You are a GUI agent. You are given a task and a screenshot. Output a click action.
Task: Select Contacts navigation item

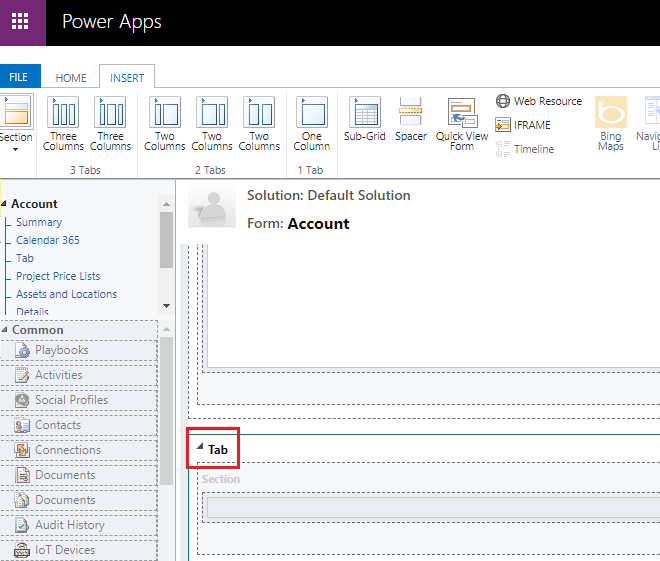click(79, 425)
